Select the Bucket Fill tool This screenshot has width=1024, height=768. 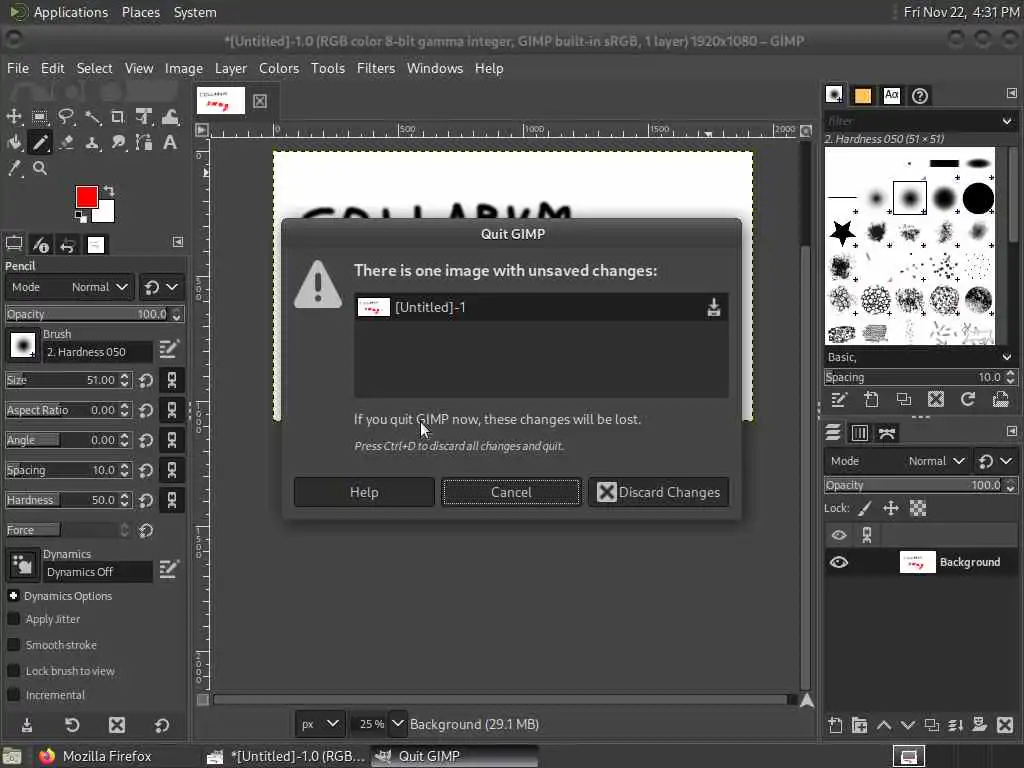point(14,142)
